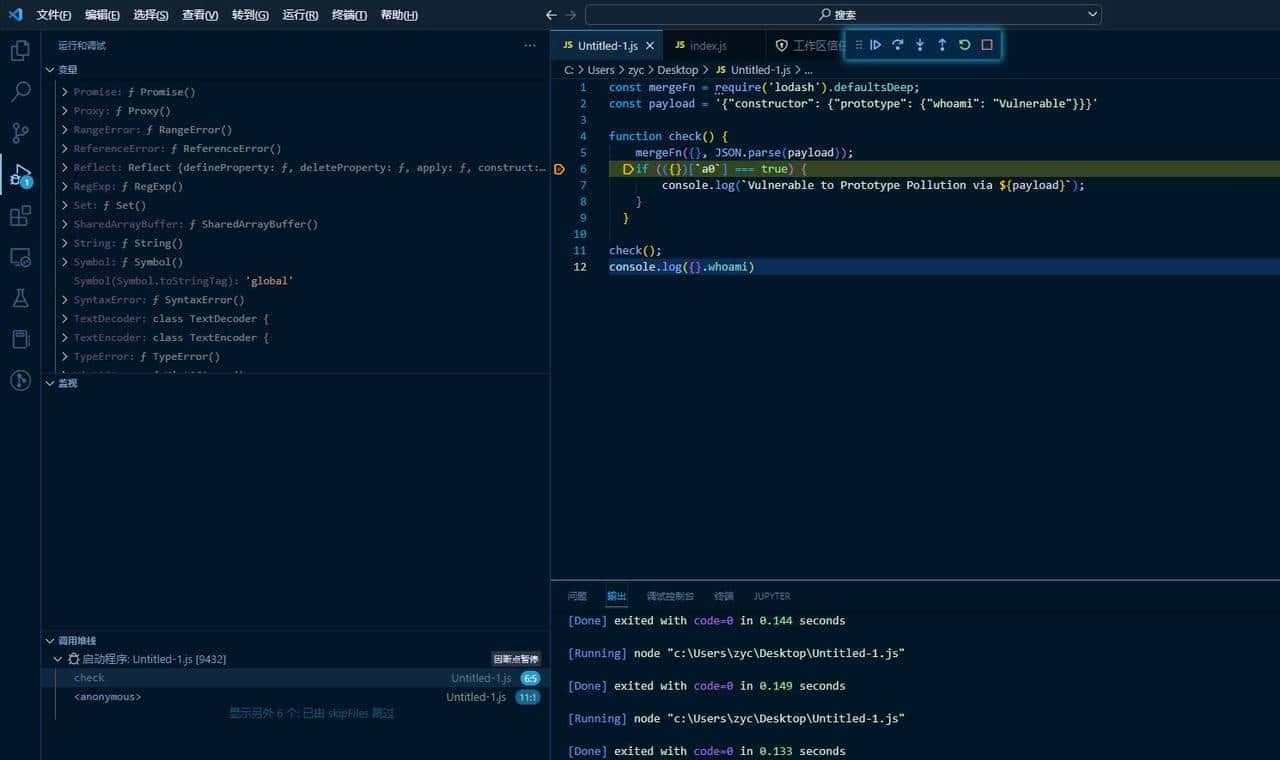1280x760 pixels.
Task: Step over the current line
Action: pos(898,45)
